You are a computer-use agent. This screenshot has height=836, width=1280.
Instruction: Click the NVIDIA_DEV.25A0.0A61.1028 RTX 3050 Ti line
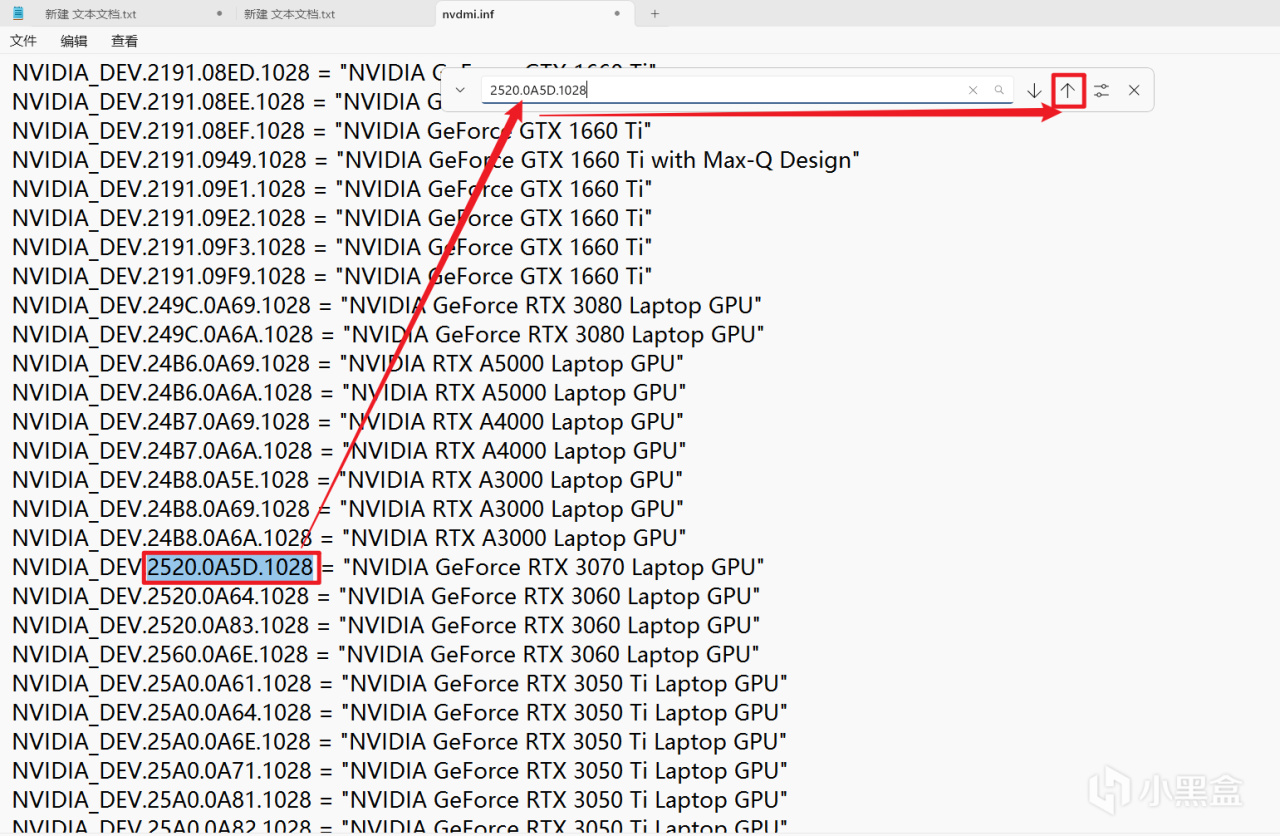400,683
